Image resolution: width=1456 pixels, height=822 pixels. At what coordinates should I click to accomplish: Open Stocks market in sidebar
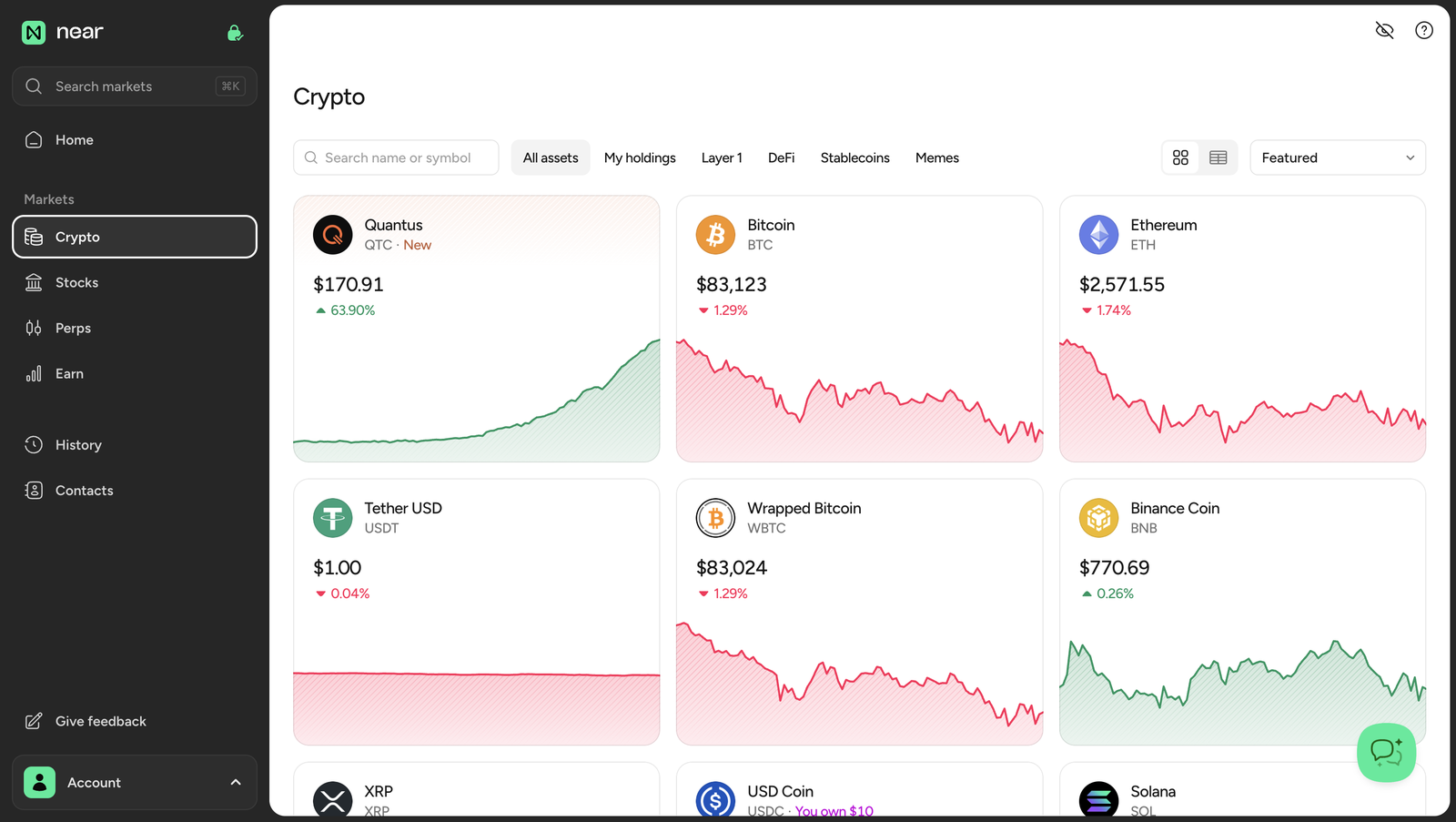pyautogui.click(x=135, y=282)
